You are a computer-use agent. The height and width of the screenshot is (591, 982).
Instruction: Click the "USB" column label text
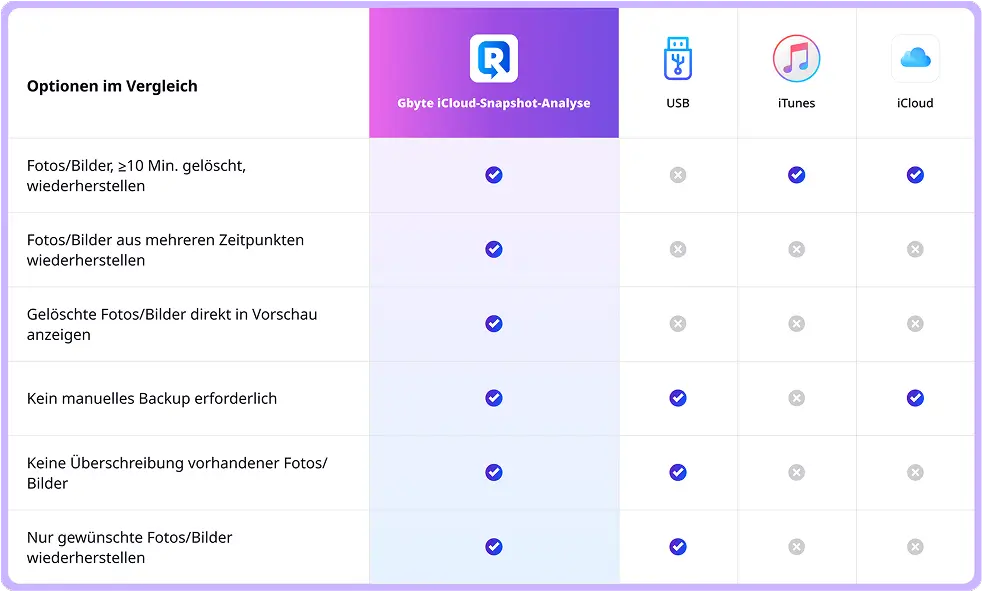click(x=678, y=103)
